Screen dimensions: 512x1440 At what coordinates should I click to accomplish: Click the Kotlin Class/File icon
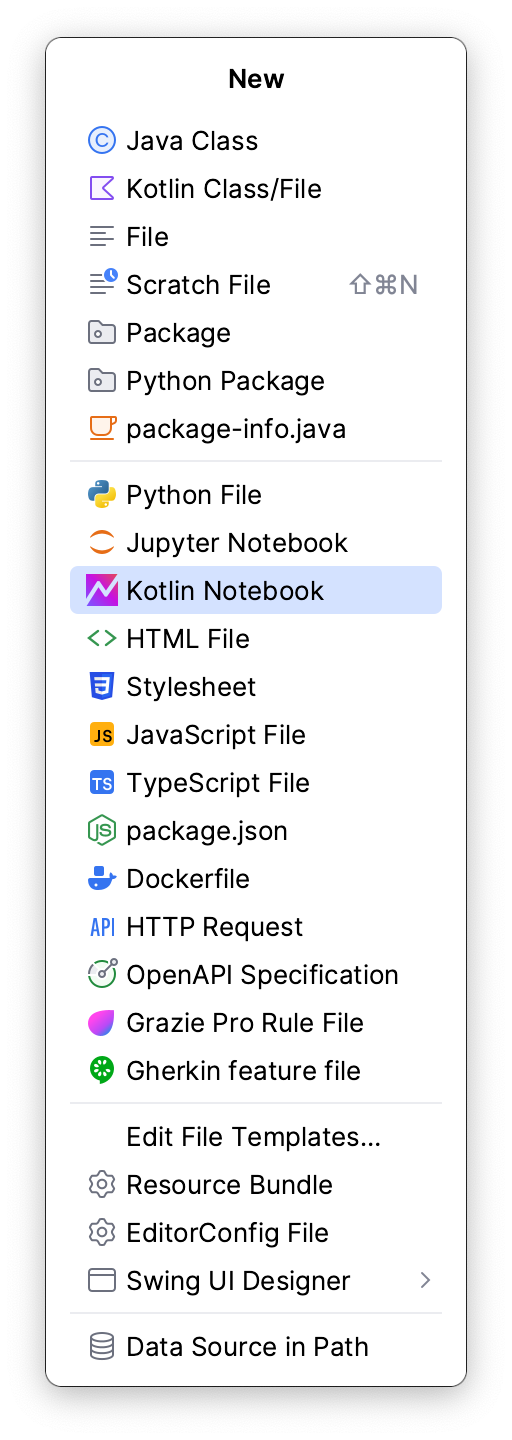(102, 189)
